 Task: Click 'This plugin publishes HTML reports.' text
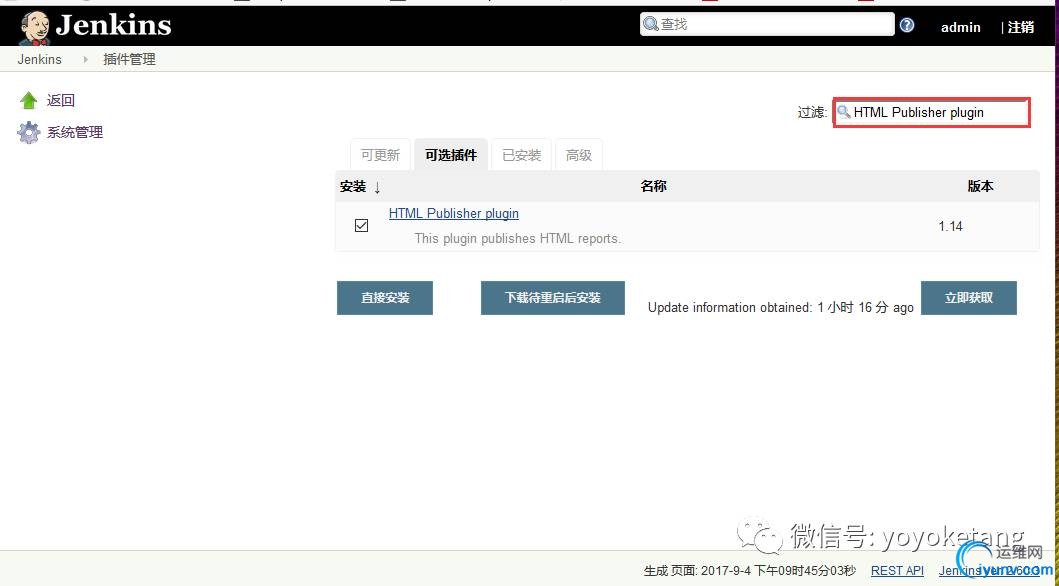[518, 238]
